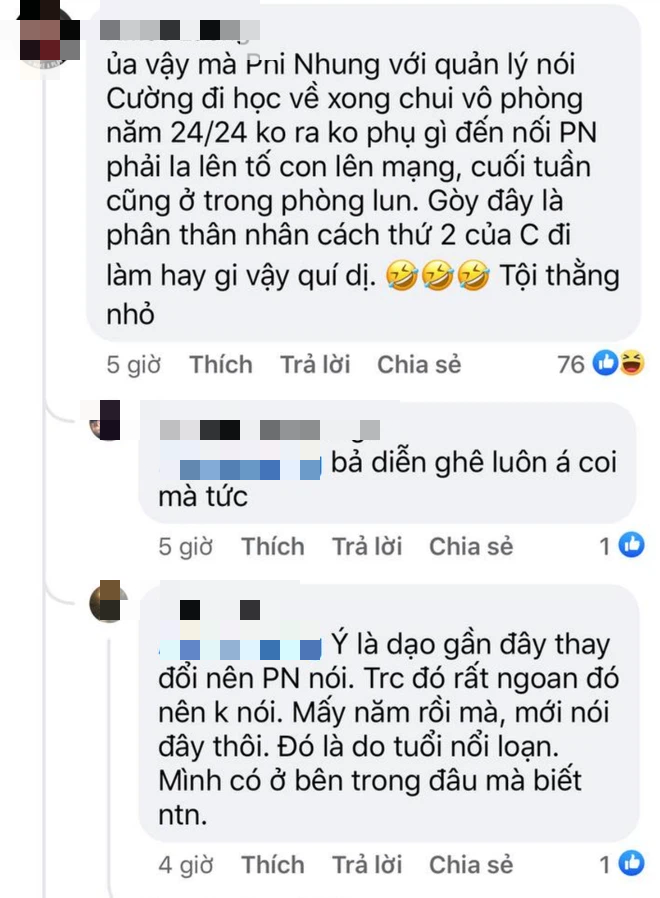Open the second commenter's avatar picture
Screen dimensions: 660x898
(105, 421)
